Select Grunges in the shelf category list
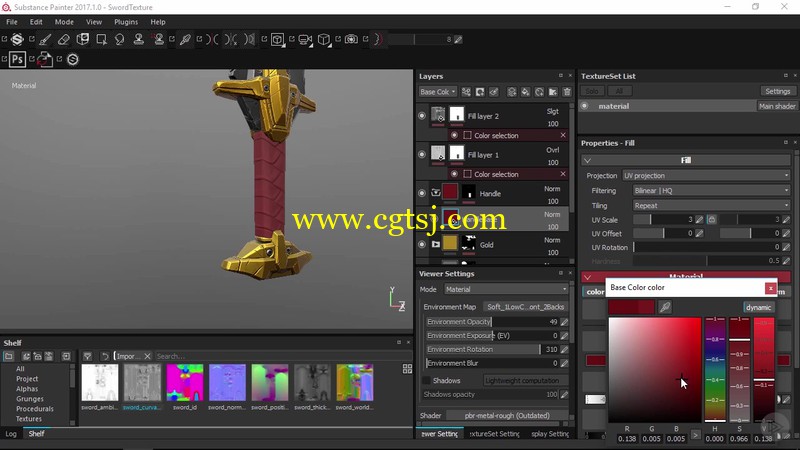The image size is (800, 450). click(30, 399)
